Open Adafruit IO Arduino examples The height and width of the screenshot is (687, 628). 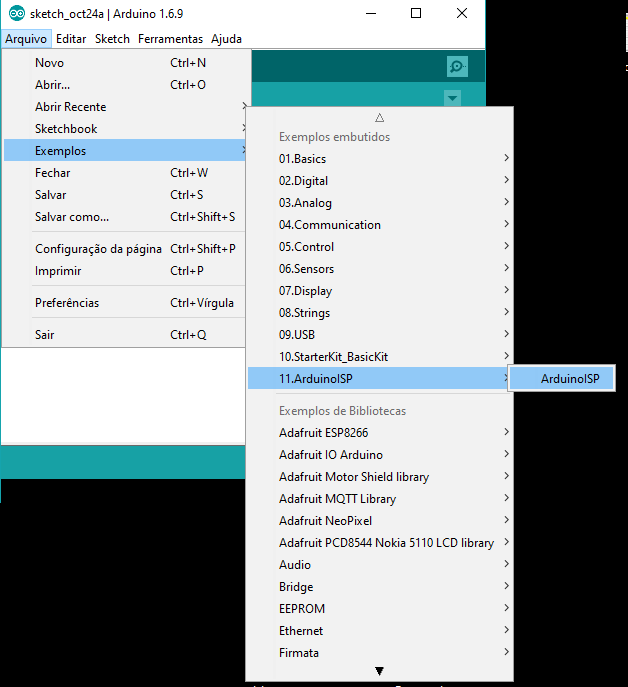tap(380, 454)
